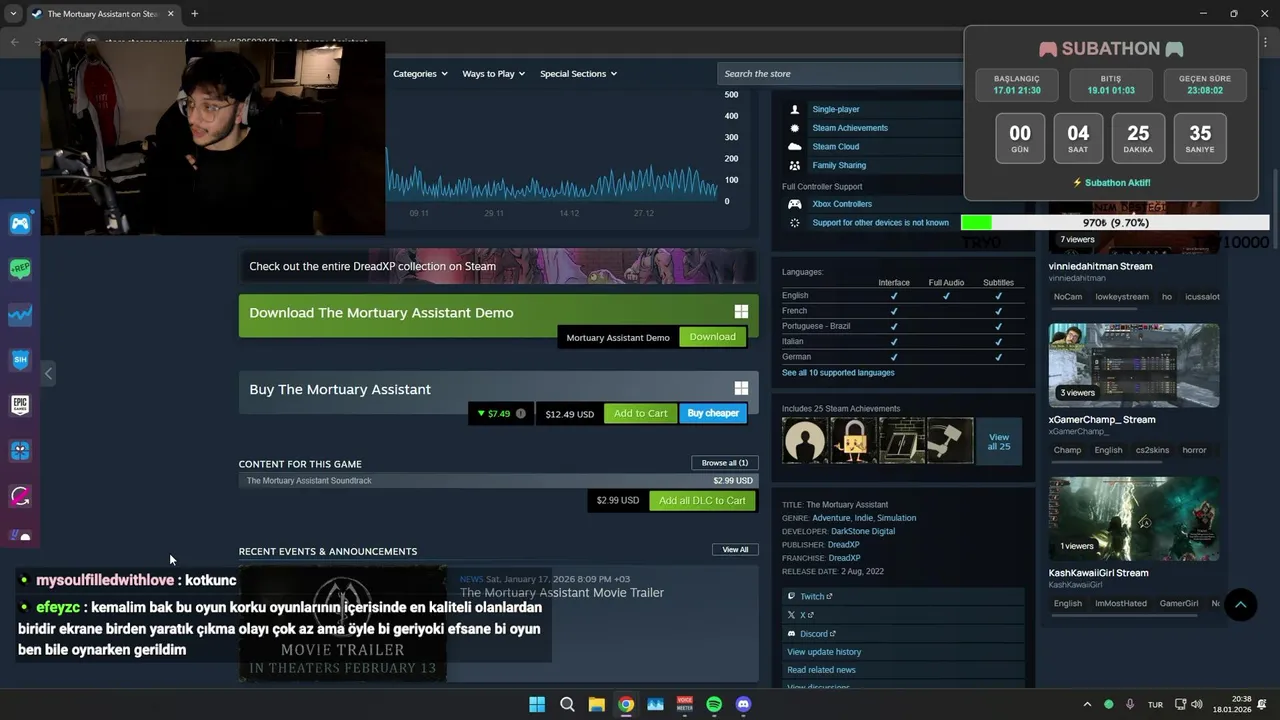The width and height of the screenshot is (1280, 720).
Task: Open the Special Sections dropdown
Action: (578, 74)
